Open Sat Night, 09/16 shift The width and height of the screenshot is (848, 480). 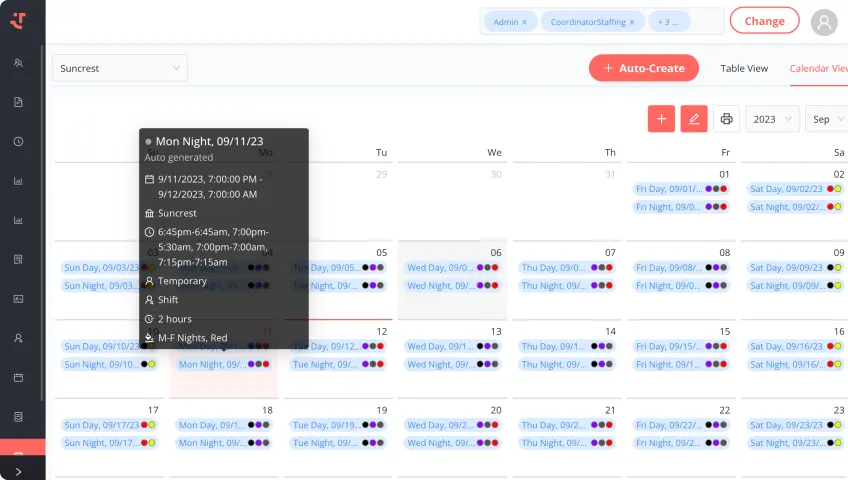795,364
